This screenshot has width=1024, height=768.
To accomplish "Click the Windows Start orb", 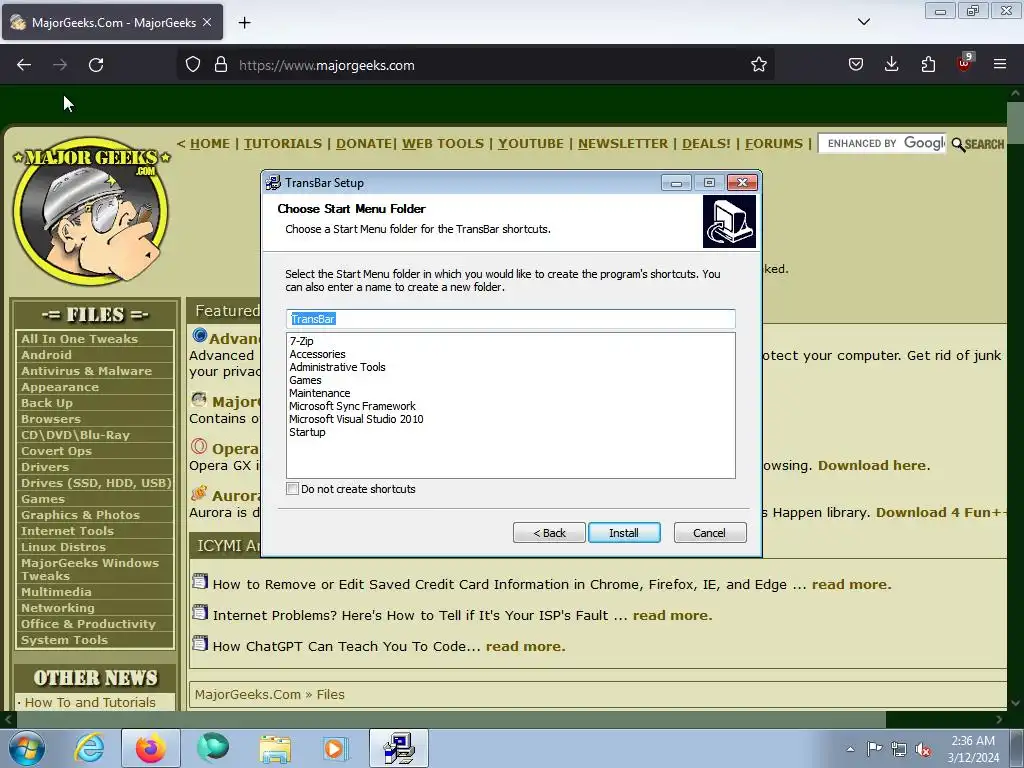I will click(26, 748).
